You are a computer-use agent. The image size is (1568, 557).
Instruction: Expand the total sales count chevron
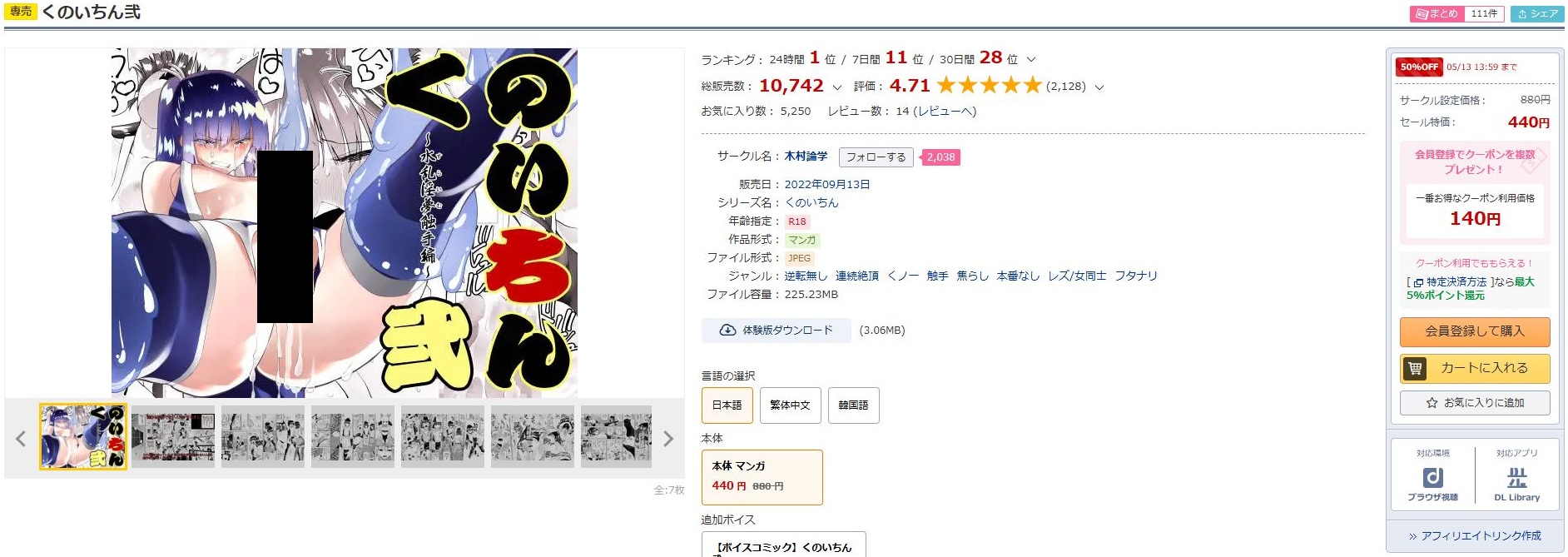tap(836, 87)
